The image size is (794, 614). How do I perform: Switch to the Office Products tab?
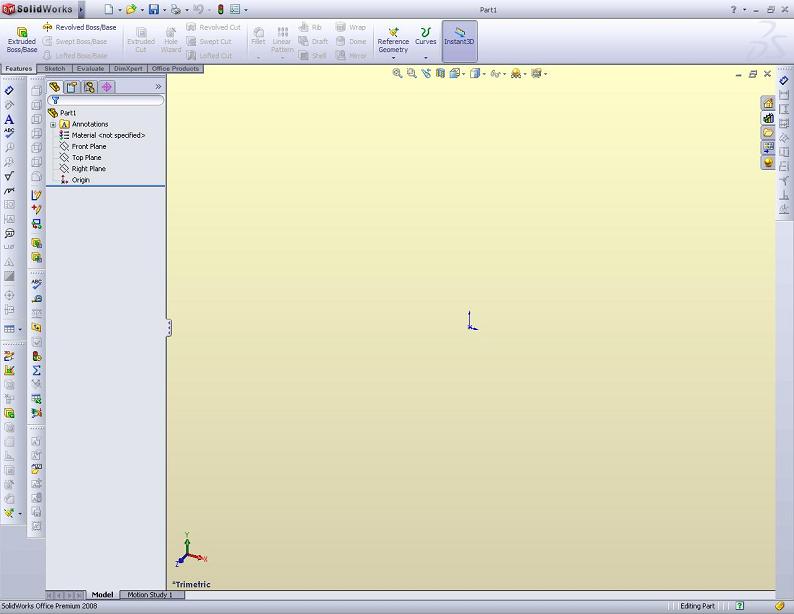click(175, 68)
